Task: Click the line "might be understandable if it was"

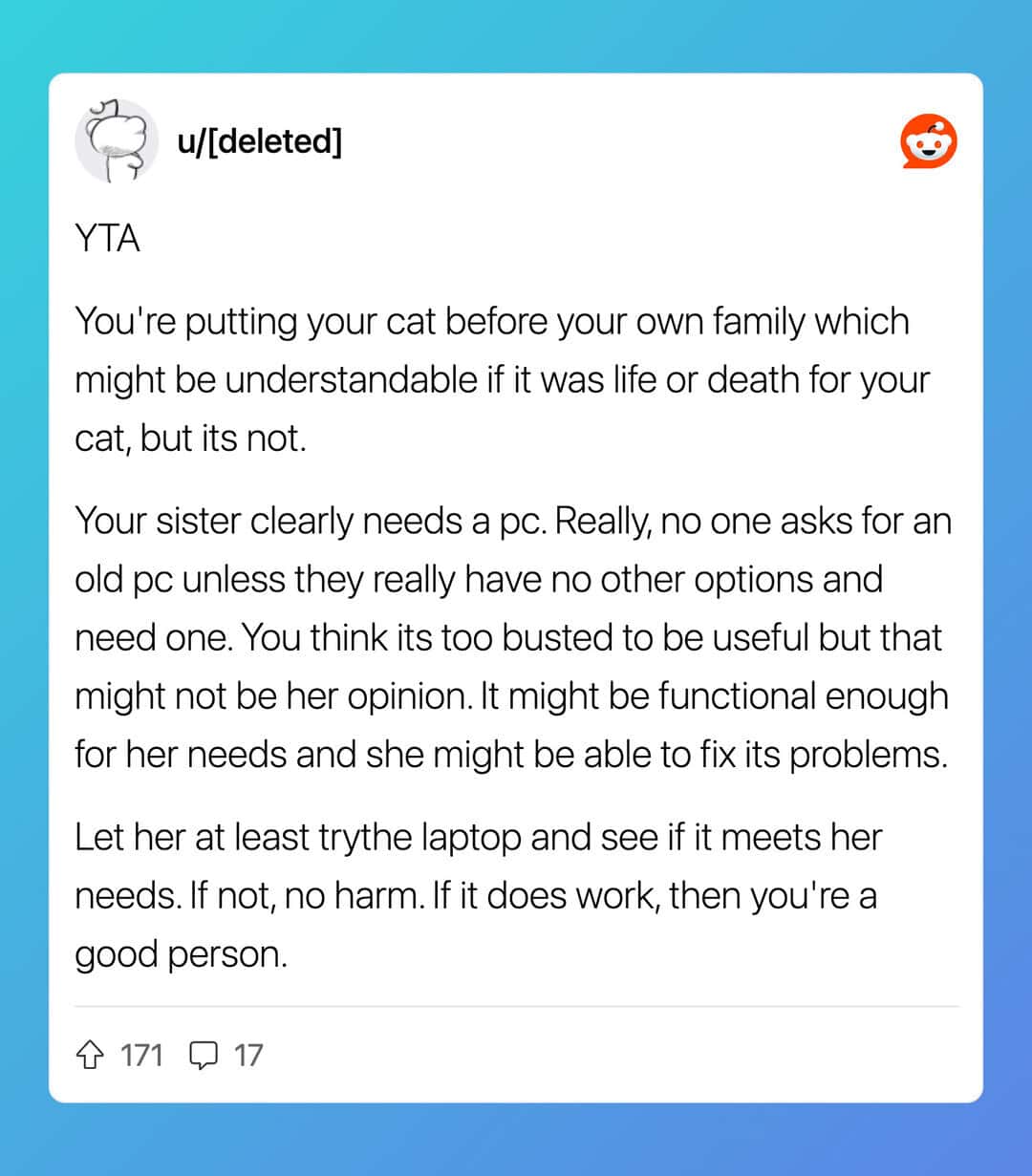Action: [502, 379]
